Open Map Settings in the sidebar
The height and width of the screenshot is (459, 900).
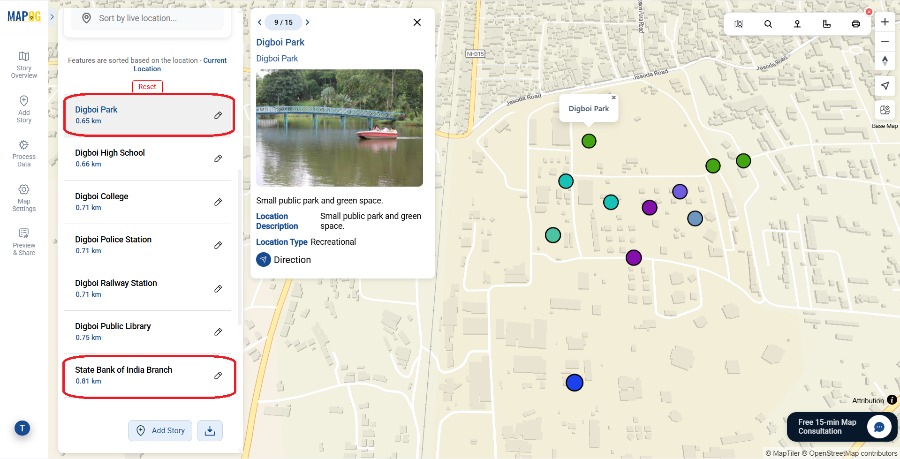point(24,197)
